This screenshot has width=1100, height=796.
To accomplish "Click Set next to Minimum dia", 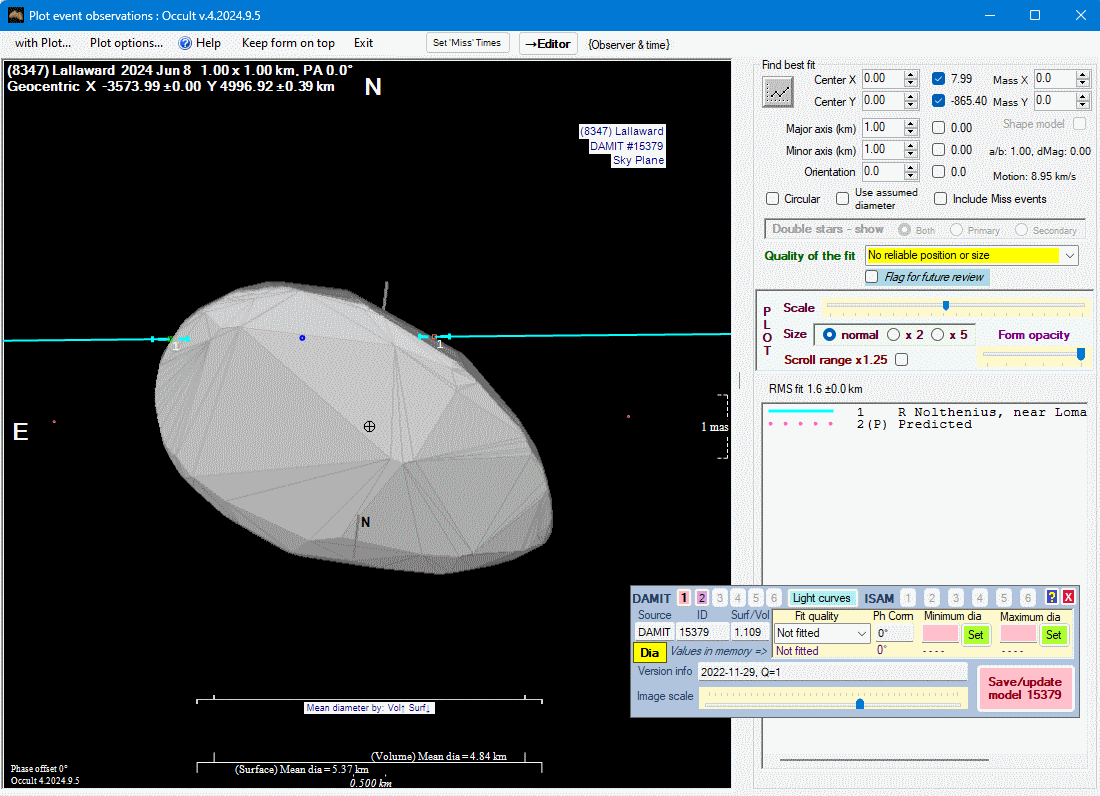I will (x=975, y=634).
